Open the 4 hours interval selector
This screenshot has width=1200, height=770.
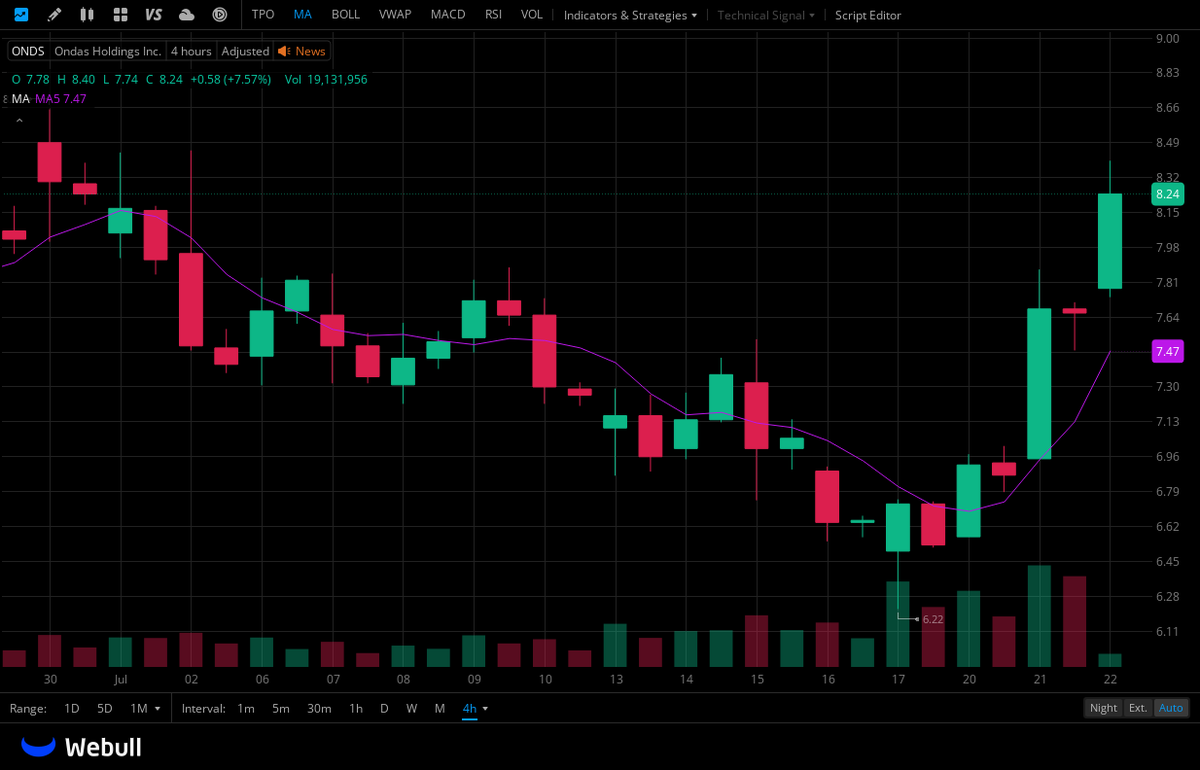tap(190, 51)
